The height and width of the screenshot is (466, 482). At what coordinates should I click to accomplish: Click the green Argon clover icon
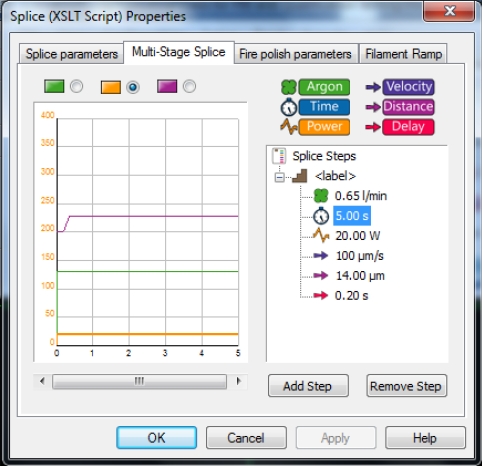coord(289,87)
